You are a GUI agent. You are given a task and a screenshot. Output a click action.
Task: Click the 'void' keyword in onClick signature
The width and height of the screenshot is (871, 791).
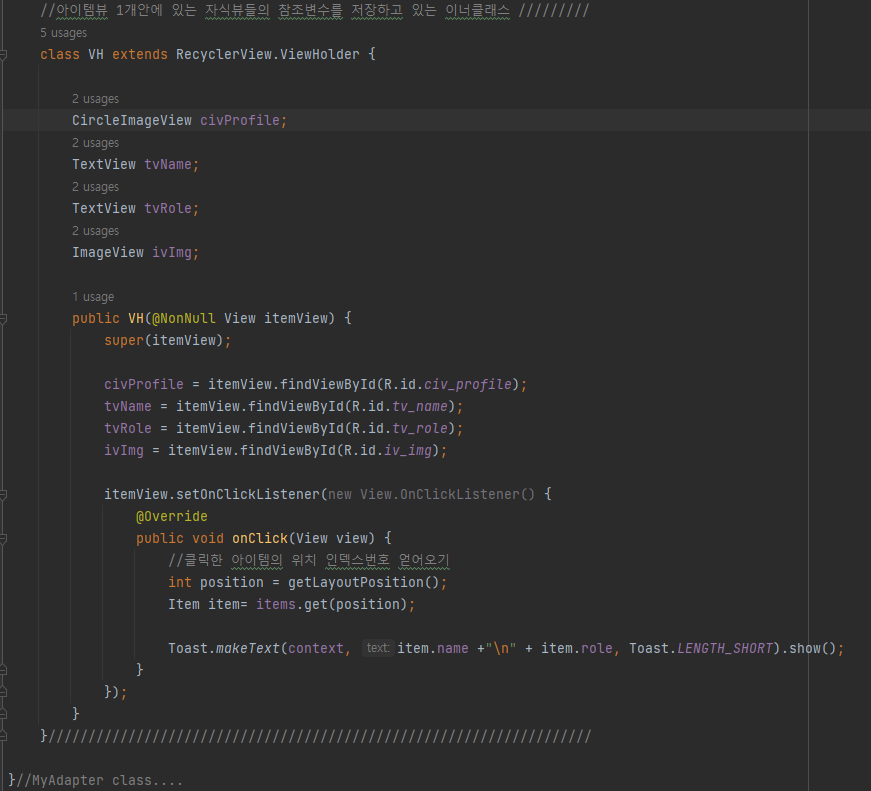point(208,538)
